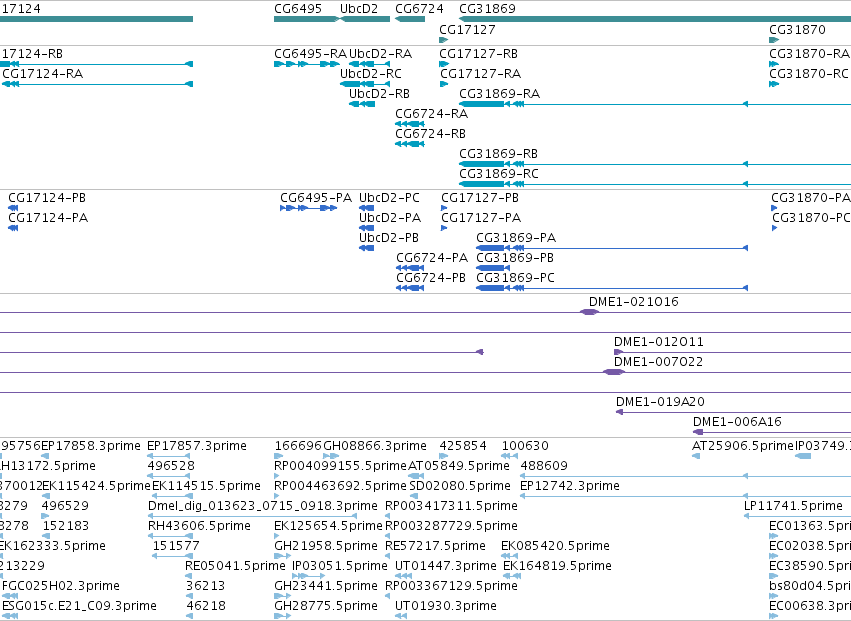Select the CG31870 gene label
This screenshot has height=621, width=851.
[797, 29]
